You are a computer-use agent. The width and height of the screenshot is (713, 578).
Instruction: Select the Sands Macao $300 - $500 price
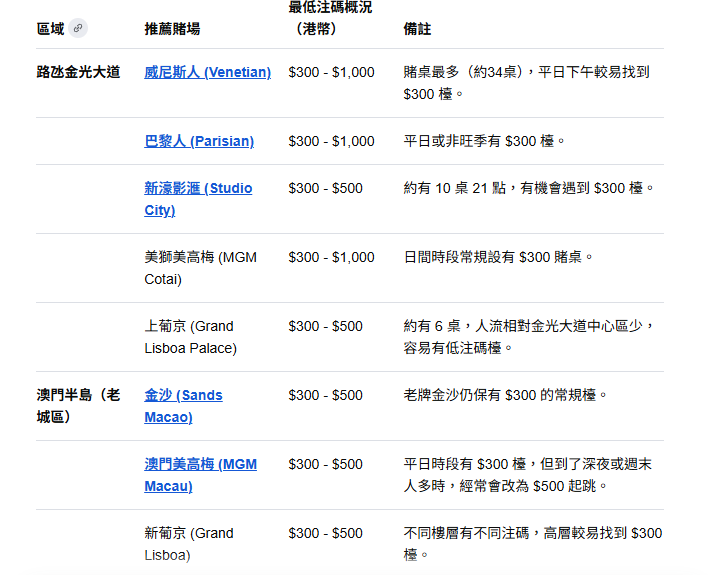326,395
